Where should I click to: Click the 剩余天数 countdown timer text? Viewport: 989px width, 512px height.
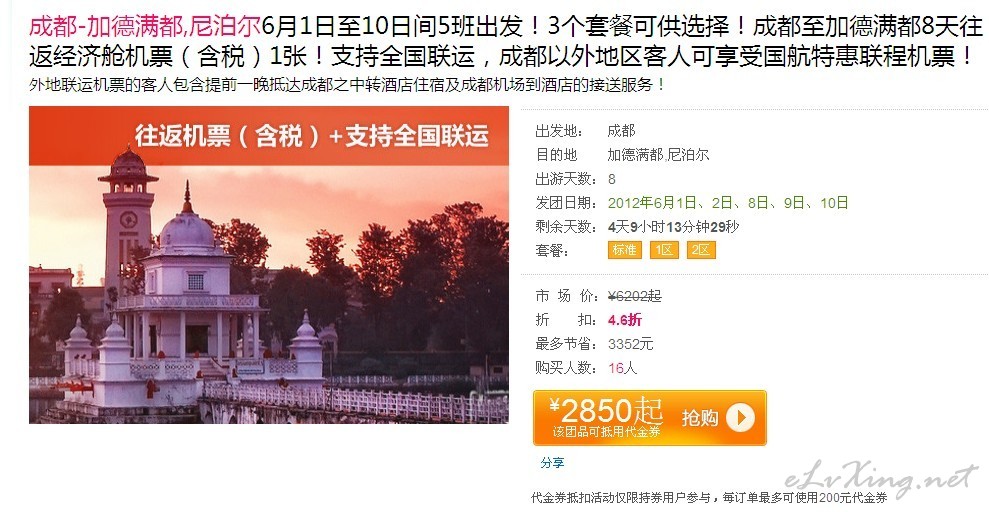coord(673,227)
